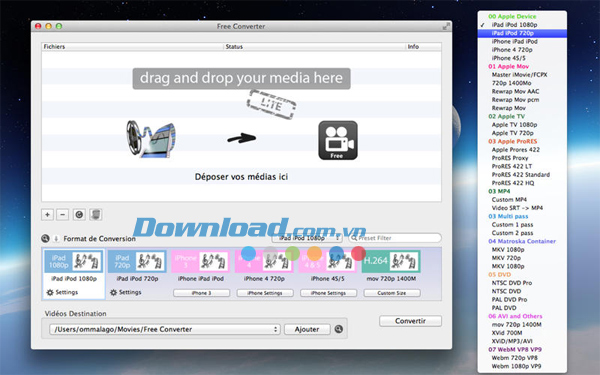Select iPad iPod 720p preset thumbnail
Image resolution: width=600 pixels, height=375 pixels.
tap(137, 261)
